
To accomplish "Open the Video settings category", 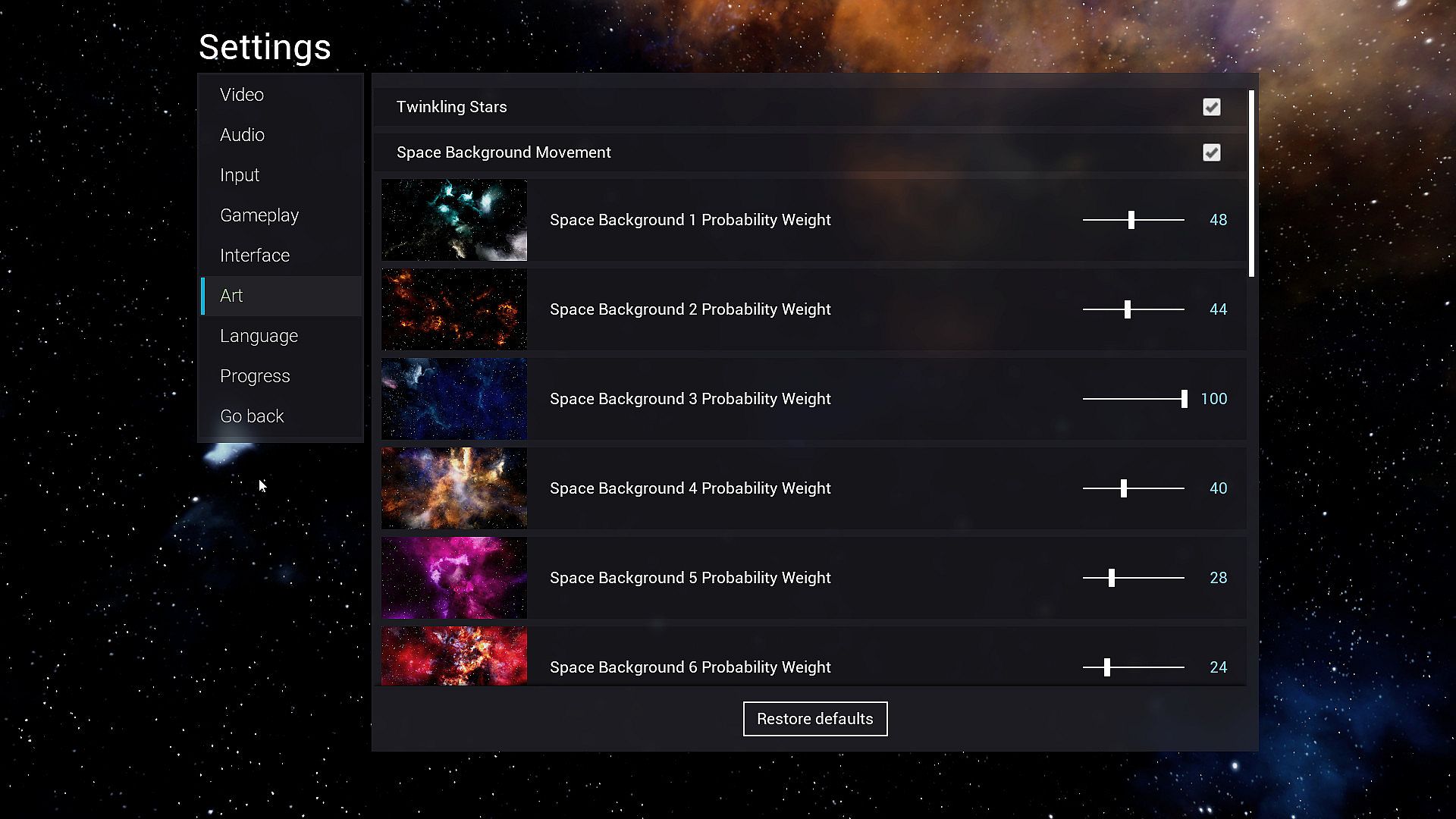I will (x=242, y=95).
